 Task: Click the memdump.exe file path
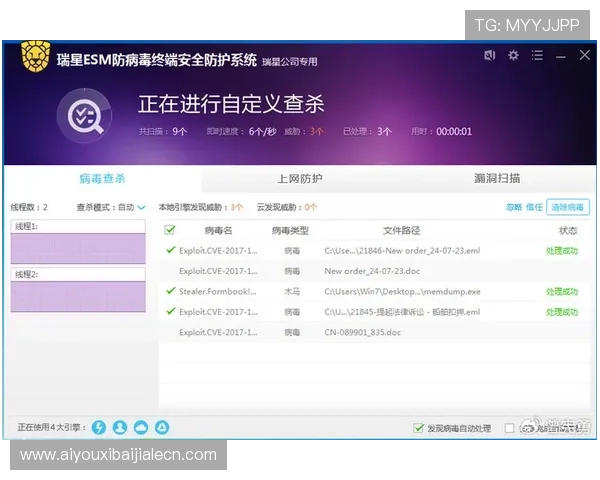tap(402, 292)
